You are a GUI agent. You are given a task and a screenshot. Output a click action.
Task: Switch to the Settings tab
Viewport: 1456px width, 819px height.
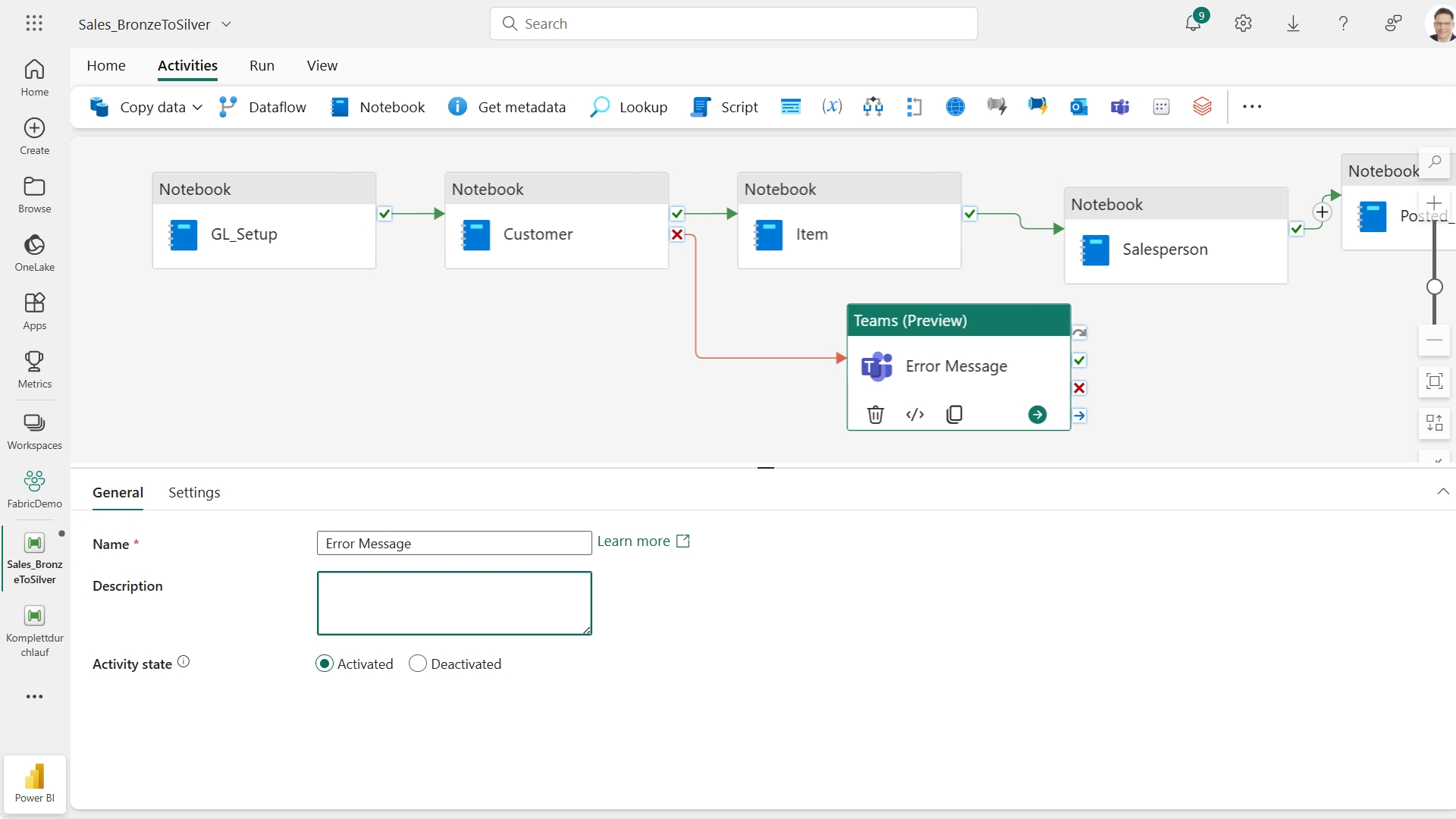(x=194, y=492)
